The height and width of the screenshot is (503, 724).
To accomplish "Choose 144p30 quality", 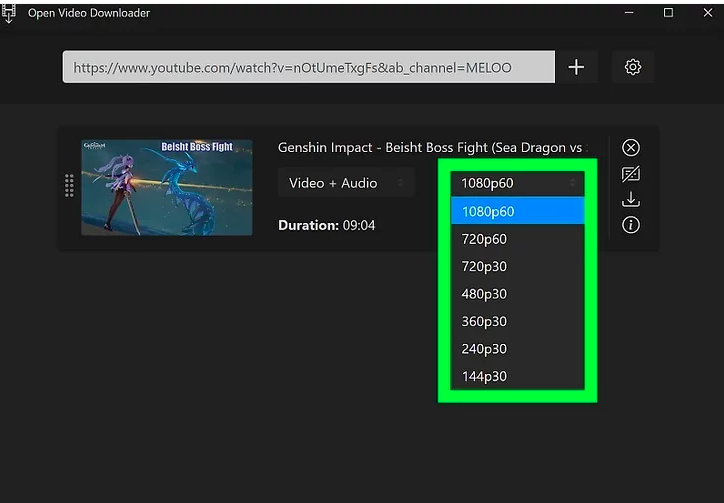I will (518, 376).
